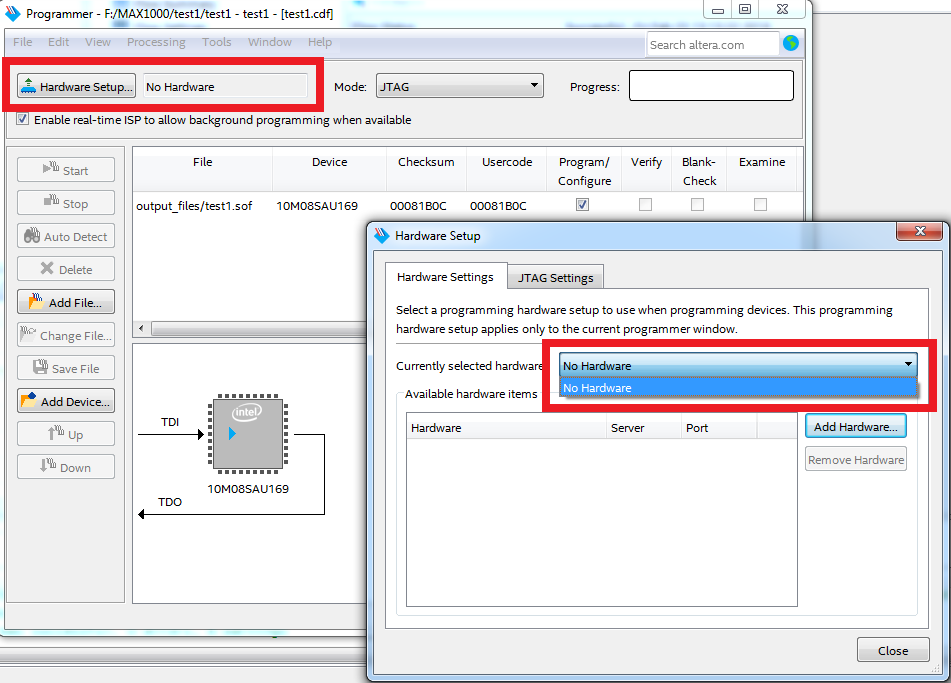The image size is (951, 683).
Task: Move selected device Down
Action: point(66,467)
